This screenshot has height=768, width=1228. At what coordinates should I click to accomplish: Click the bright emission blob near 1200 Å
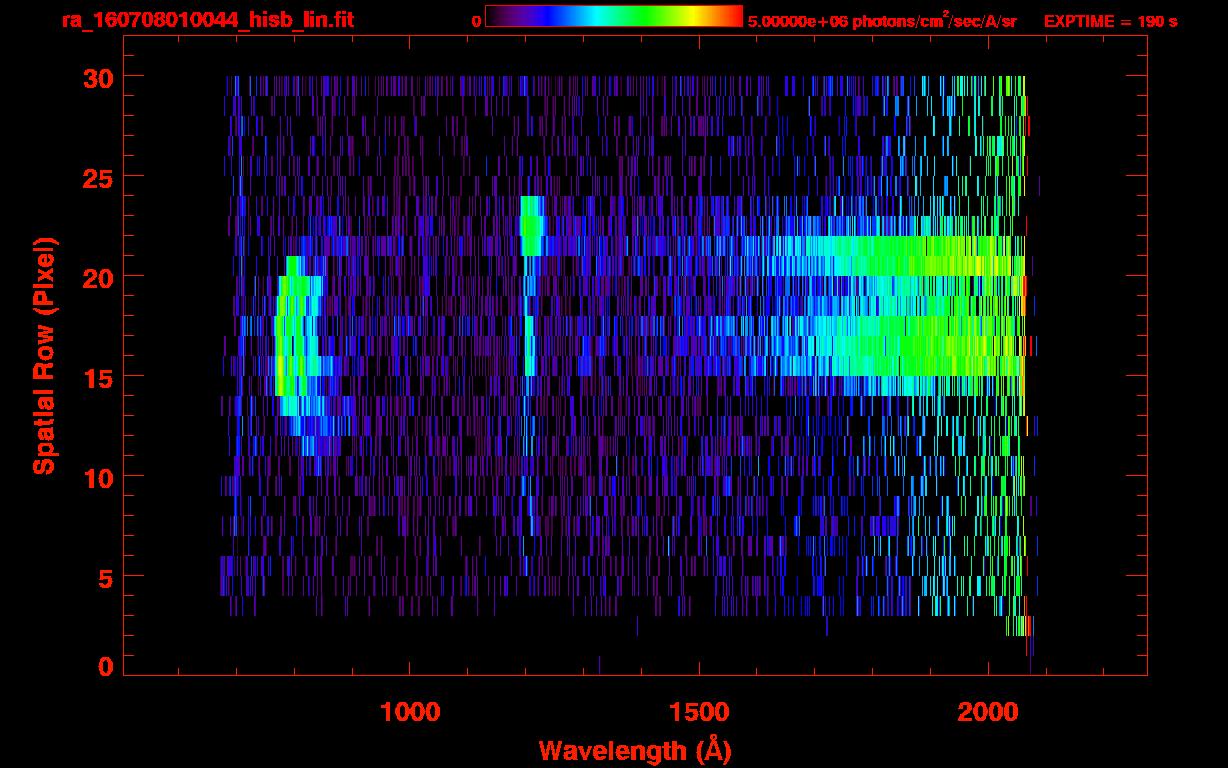pyautogui.click(x=531, y=225)
